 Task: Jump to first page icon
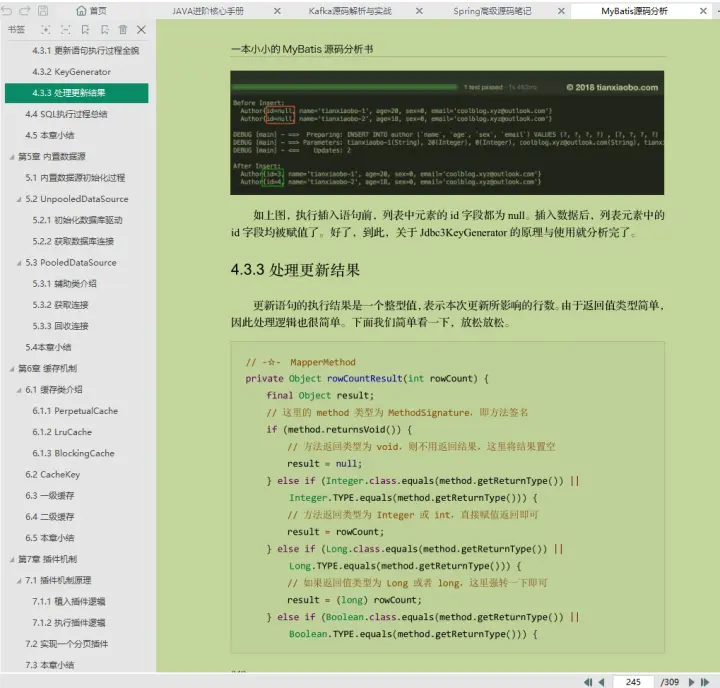[x=588, y=682]
